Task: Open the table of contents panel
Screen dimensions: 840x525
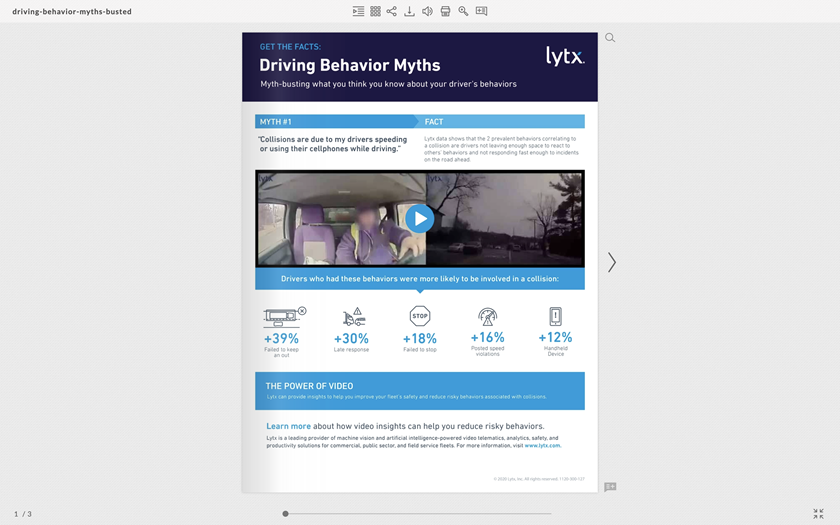Action: 358,11
